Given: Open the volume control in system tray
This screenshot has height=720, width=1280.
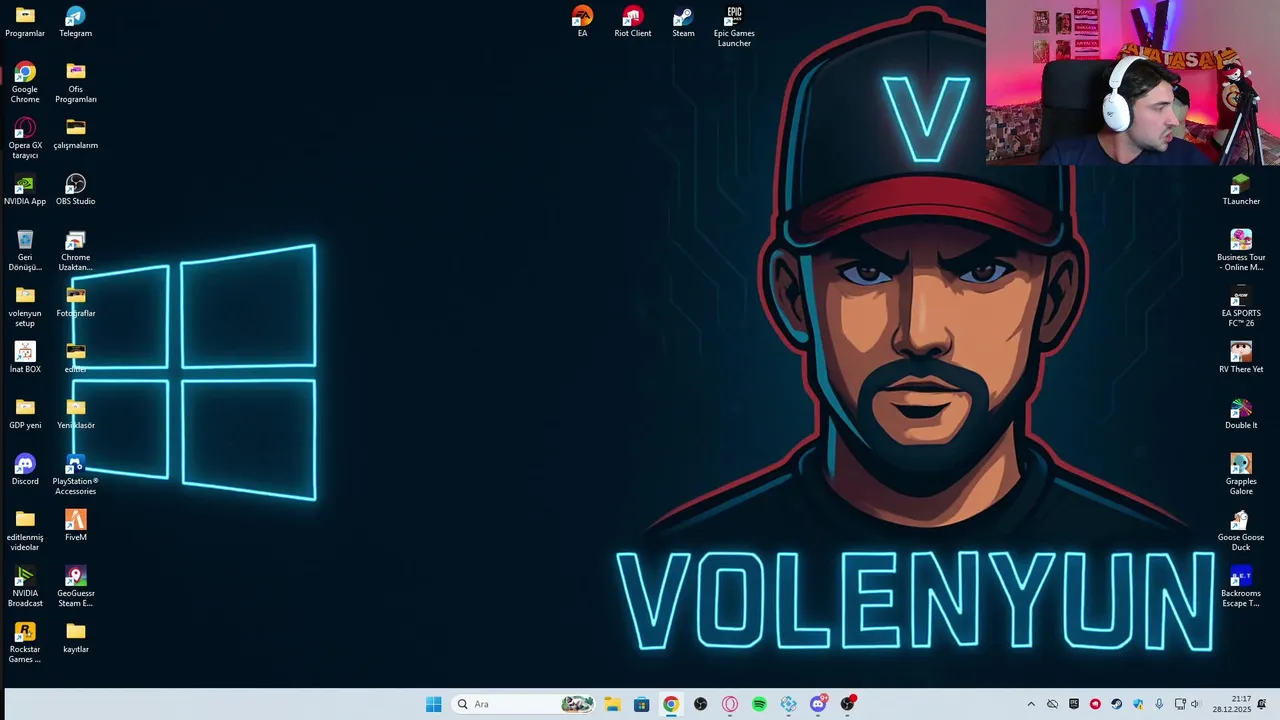Looking at the screenshot, I should coord(1195,704).
